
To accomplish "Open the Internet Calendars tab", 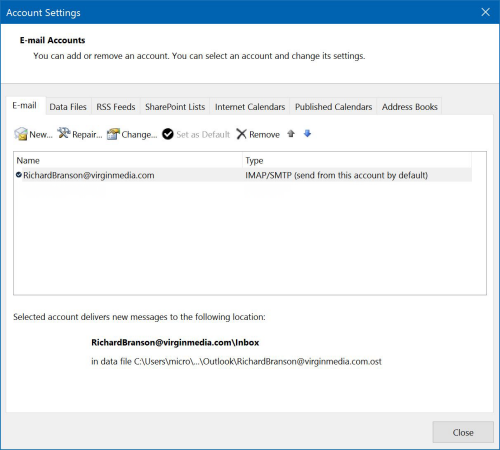I will click(x=250, y=107).
